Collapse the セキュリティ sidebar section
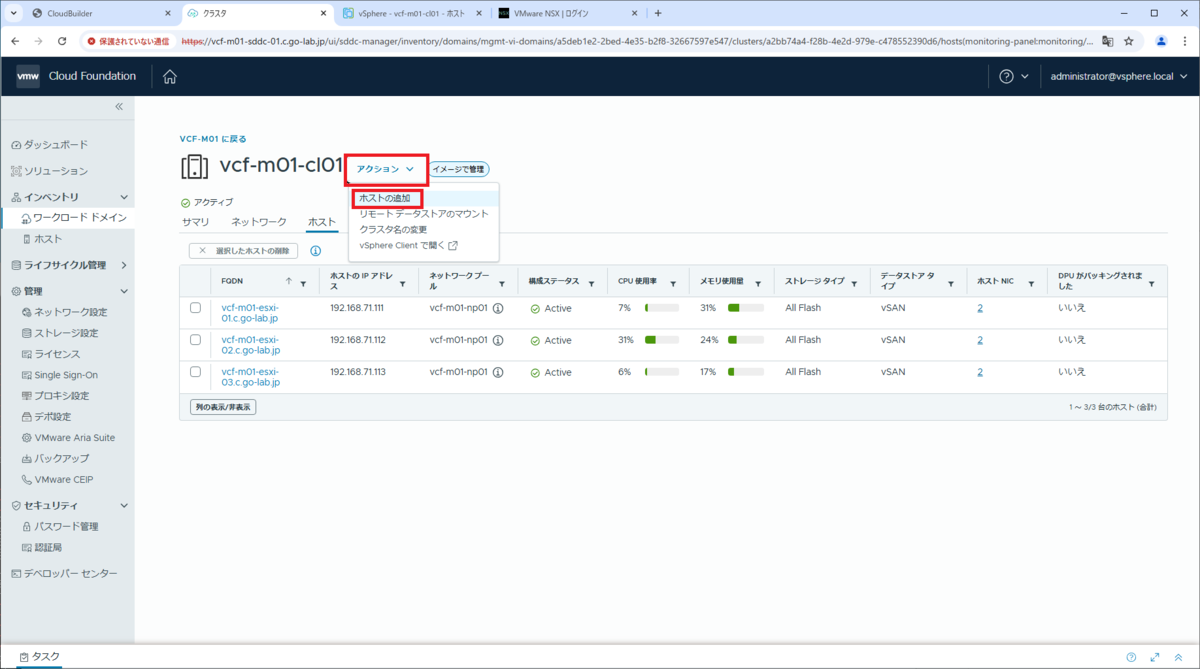The width and height of the screenshot is (1200, 669). click(x=124, y=506)
